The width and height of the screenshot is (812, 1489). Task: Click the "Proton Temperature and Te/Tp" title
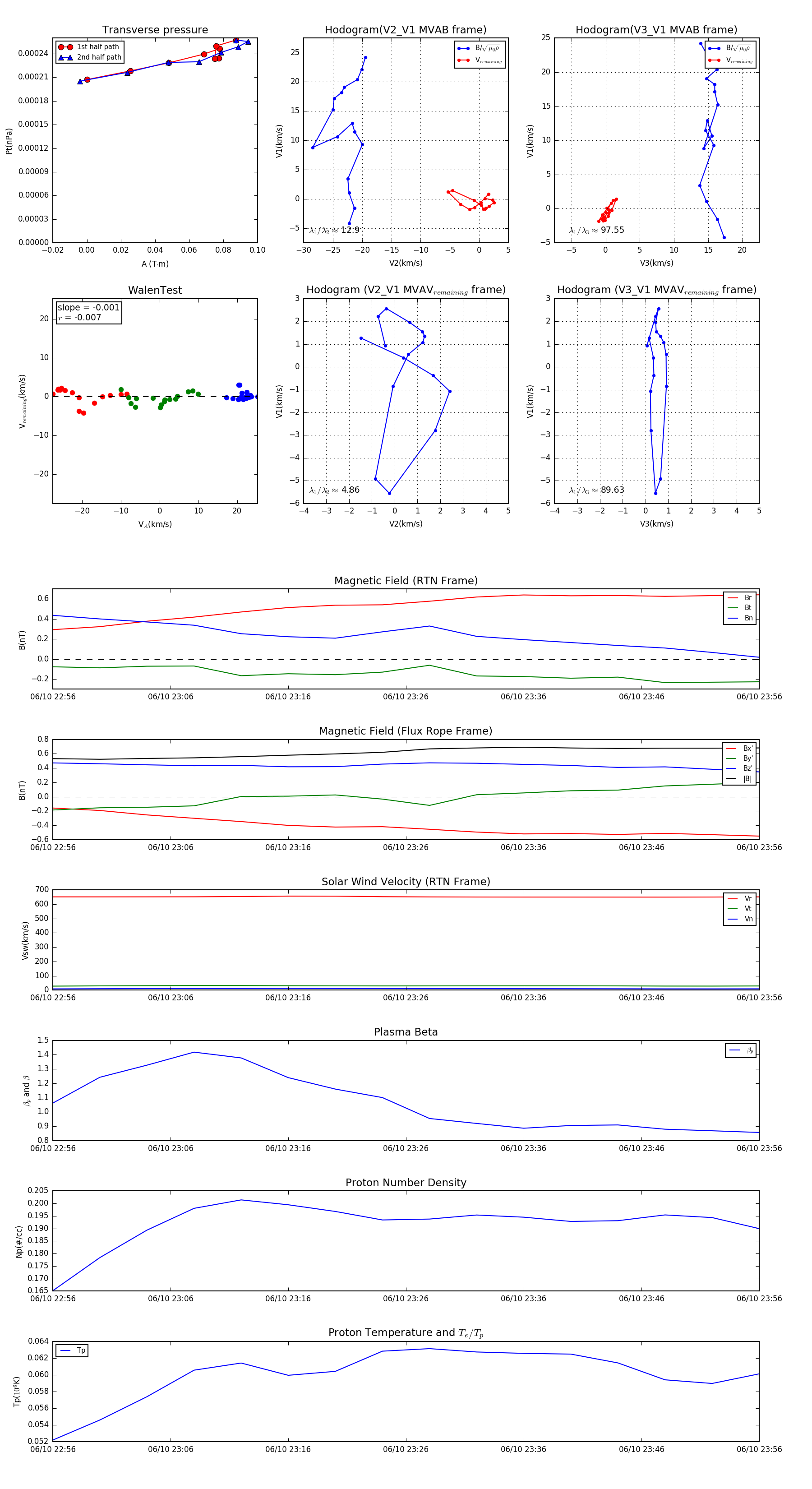[406, 1333]
